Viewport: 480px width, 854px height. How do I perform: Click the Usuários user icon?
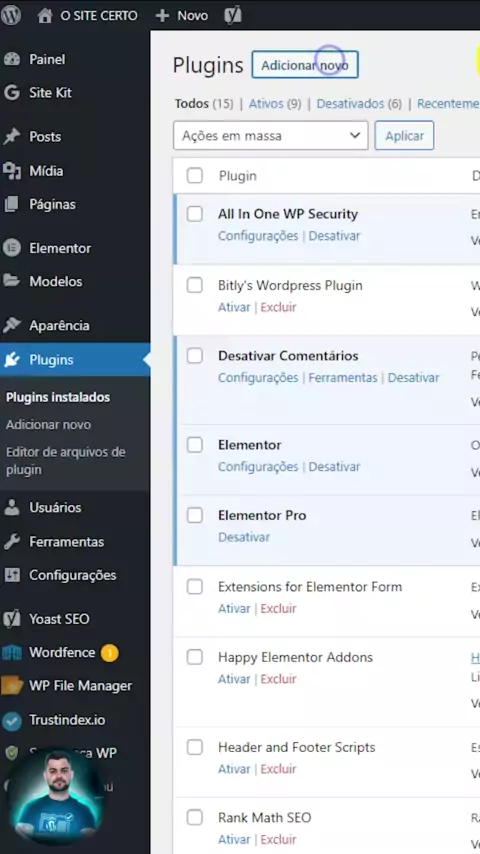(11, 508)
